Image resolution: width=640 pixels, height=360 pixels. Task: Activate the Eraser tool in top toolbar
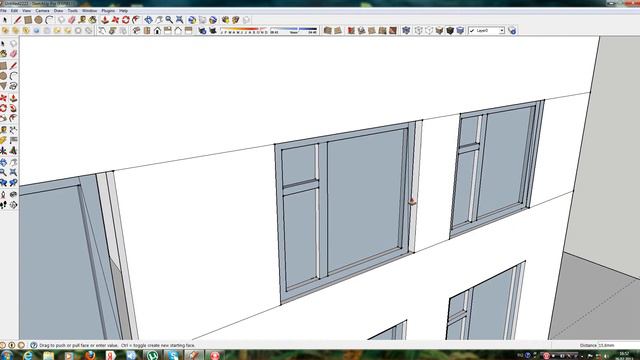72,20
